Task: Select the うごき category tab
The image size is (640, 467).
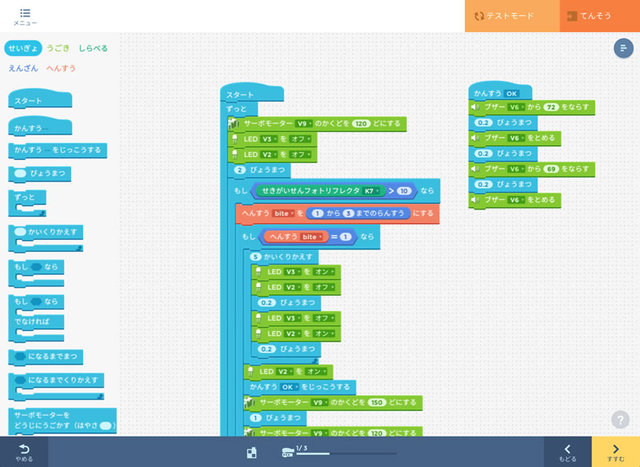Action: point(58,48)
